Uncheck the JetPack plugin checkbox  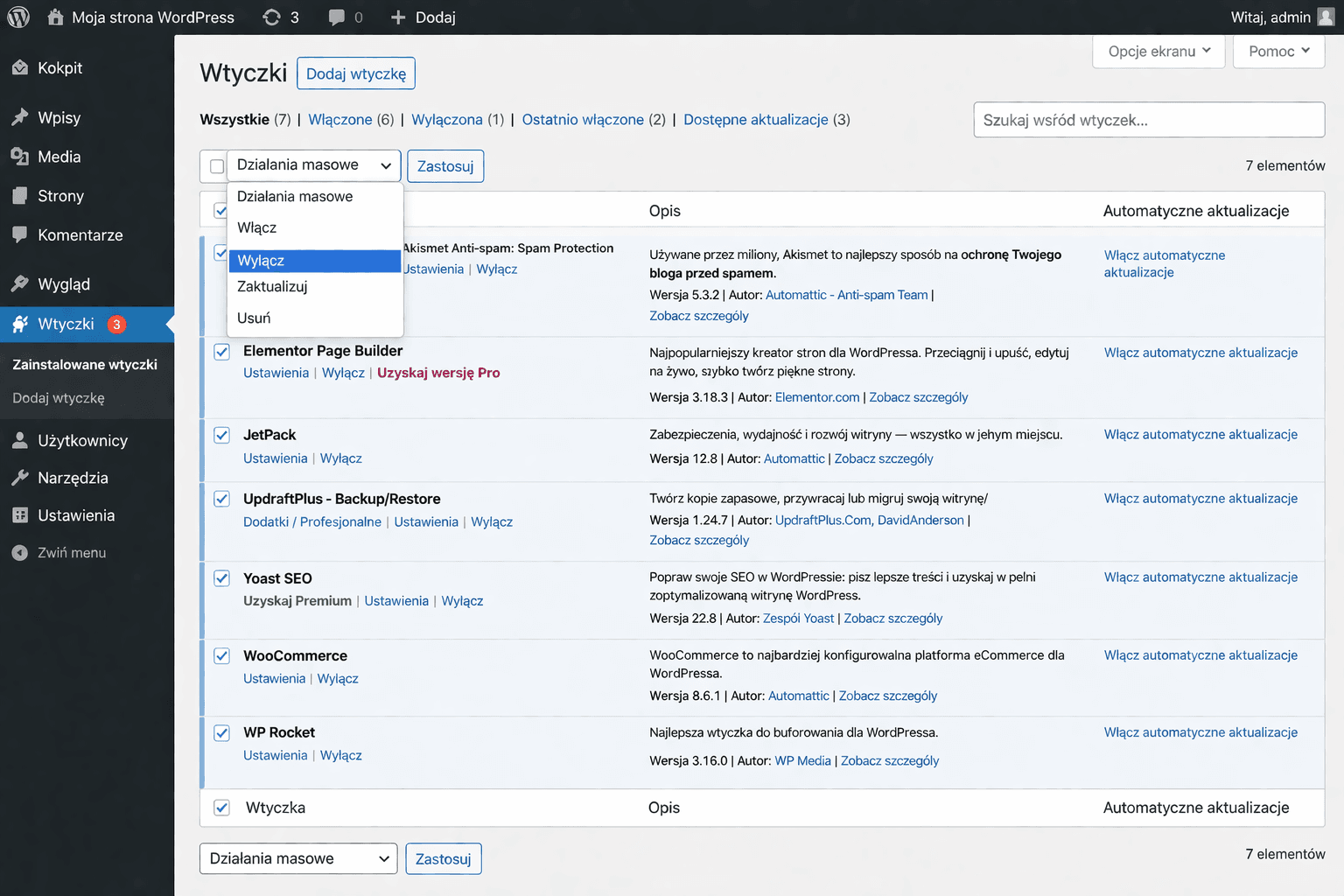tap(222, 435)
